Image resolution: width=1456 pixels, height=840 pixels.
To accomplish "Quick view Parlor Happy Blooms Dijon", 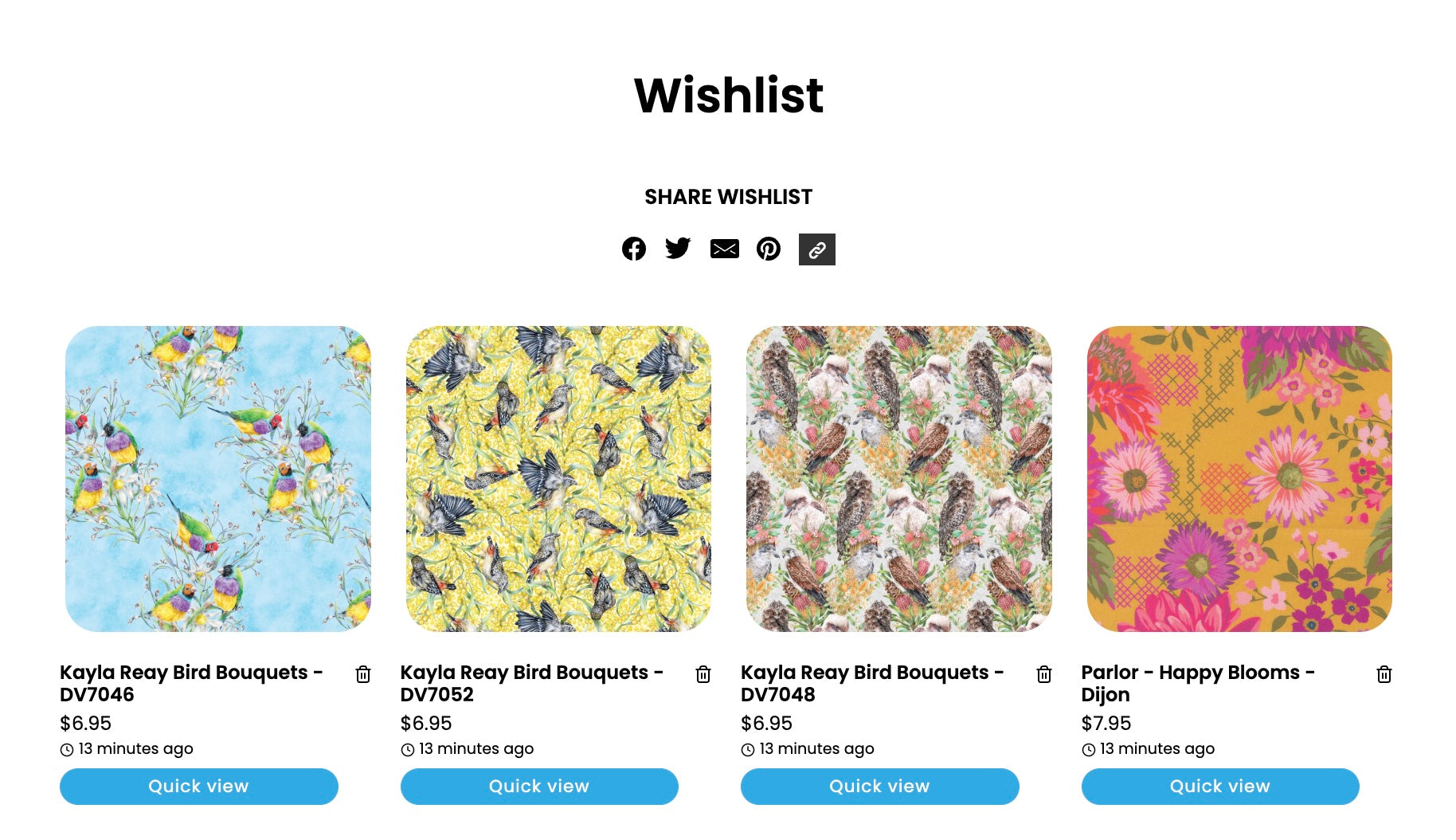I will tap(1220, 787).
